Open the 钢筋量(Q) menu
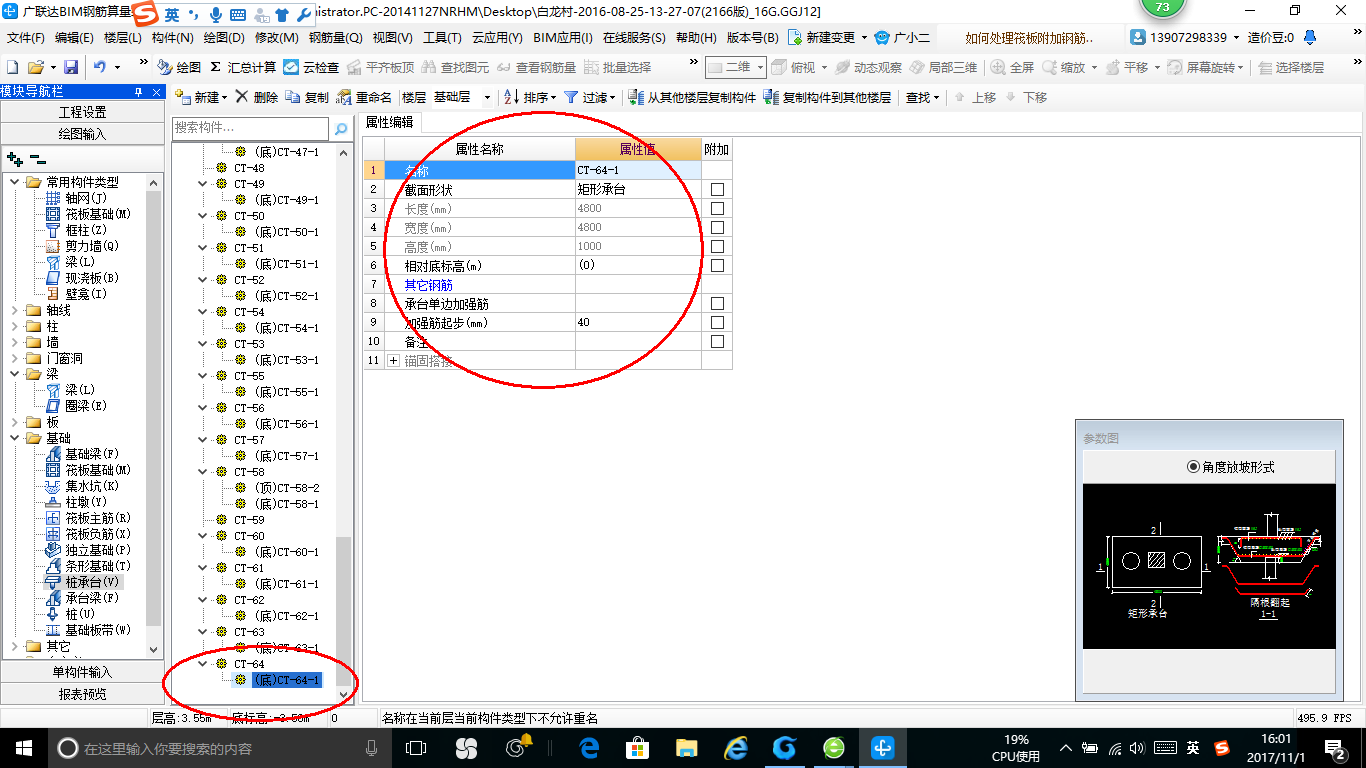This screenshot has width=1366, height=768. pos(335,38)
